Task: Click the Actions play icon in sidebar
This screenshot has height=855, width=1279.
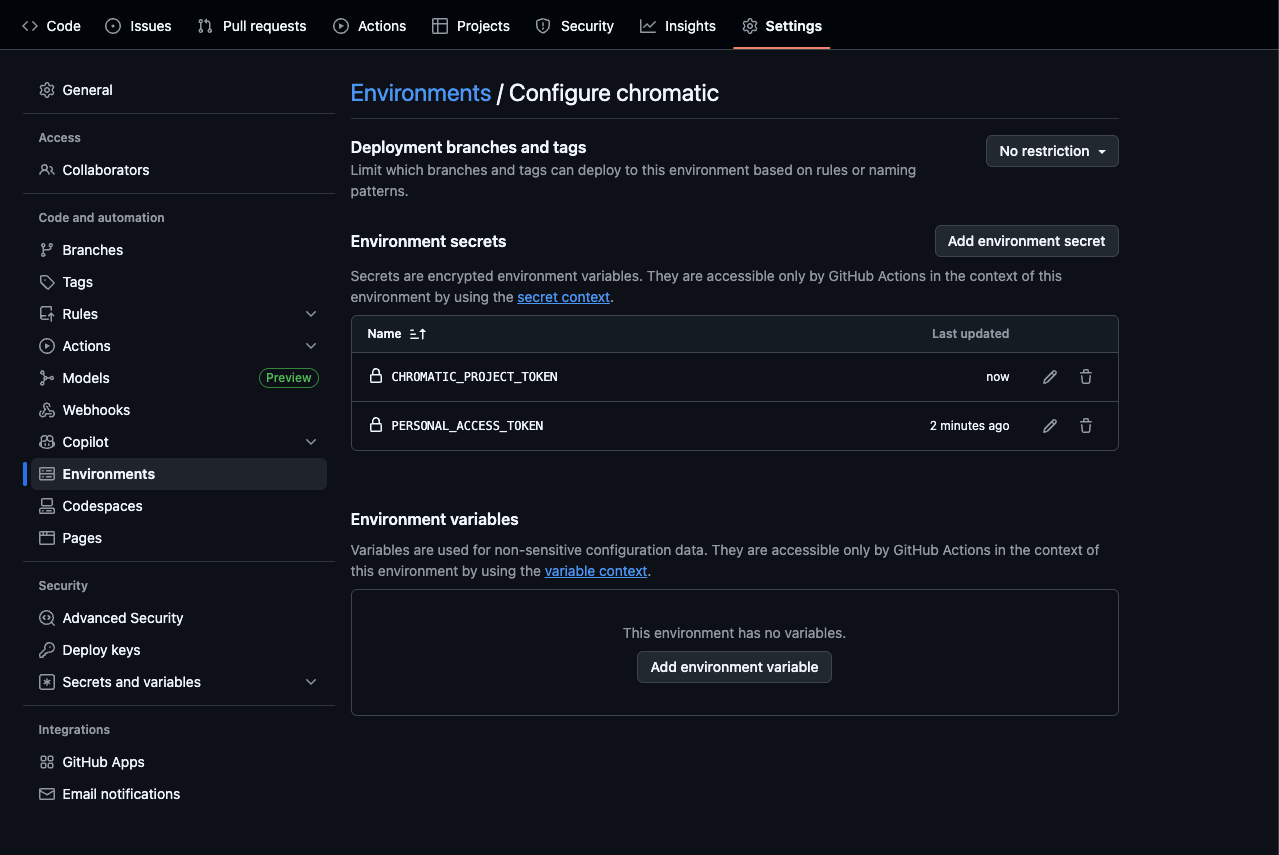Action: tap(47, 346)
